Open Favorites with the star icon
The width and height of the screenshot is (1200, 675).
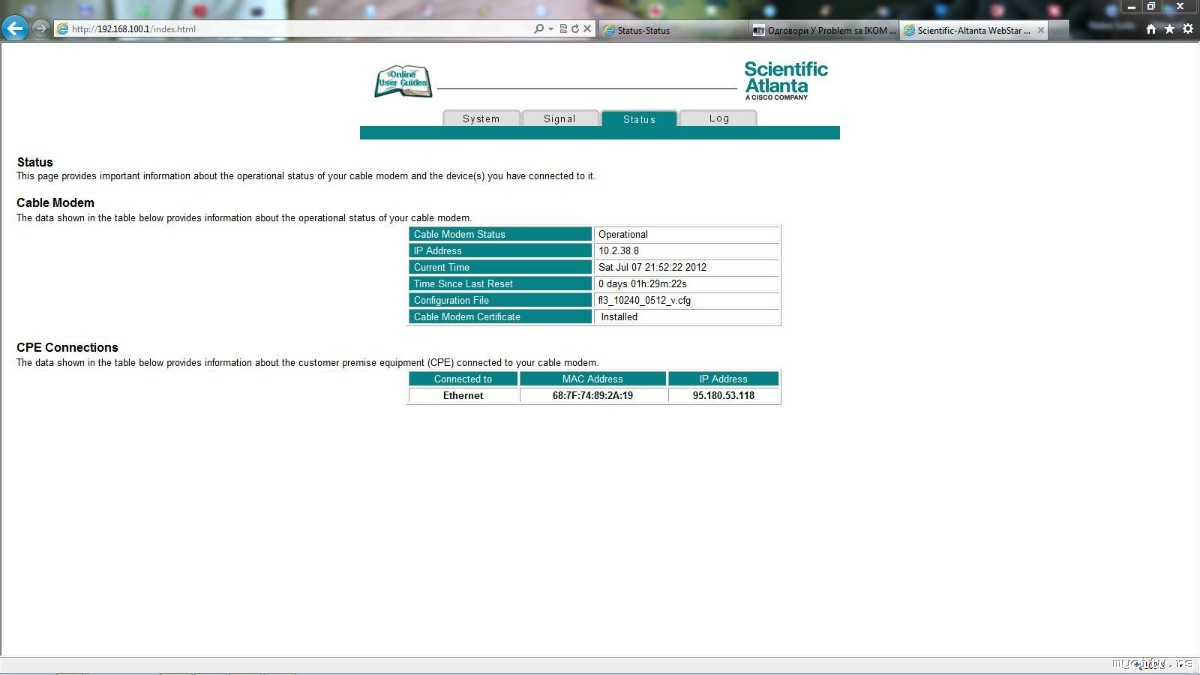[x=1169, y=29]
